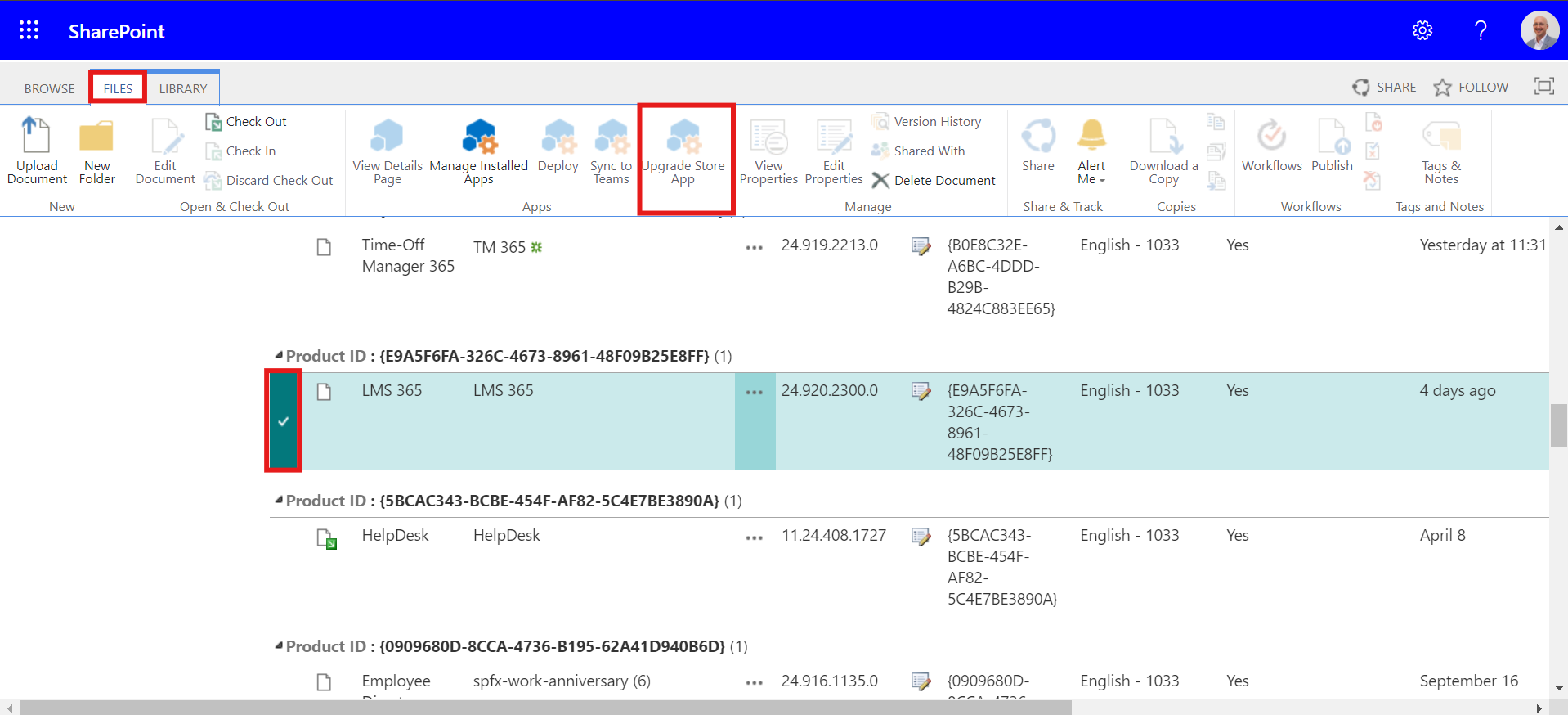Click the Deploy app icon
Screen dimensions: 1568x715
558,146
